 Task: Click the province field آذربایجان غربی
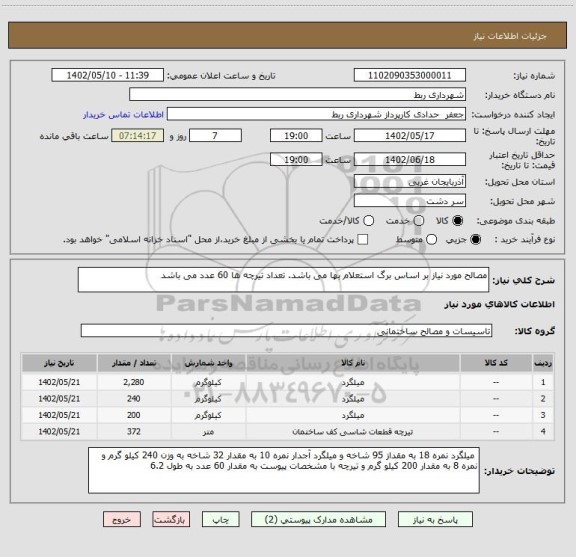(410, 181)
